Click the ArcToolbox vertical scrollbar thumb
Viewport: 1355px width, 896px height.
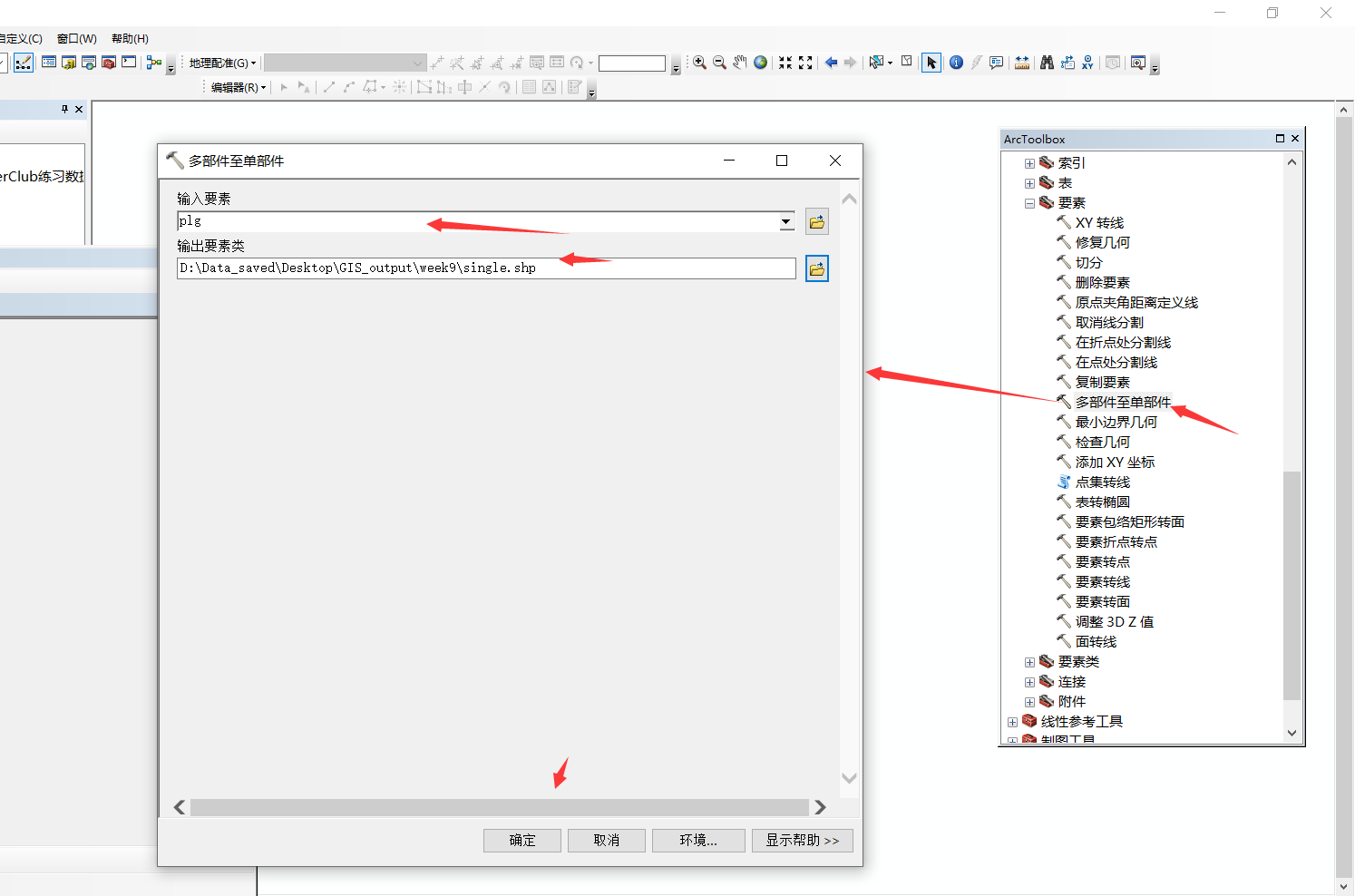tap(1292, 585)
